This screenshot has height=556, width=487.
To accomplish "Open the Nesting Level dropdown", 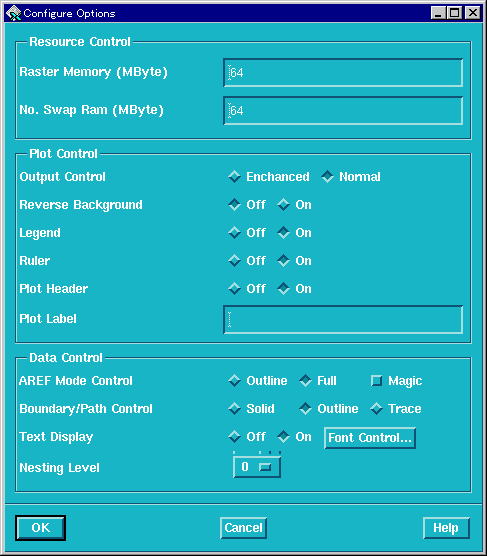I will point(257,467).
